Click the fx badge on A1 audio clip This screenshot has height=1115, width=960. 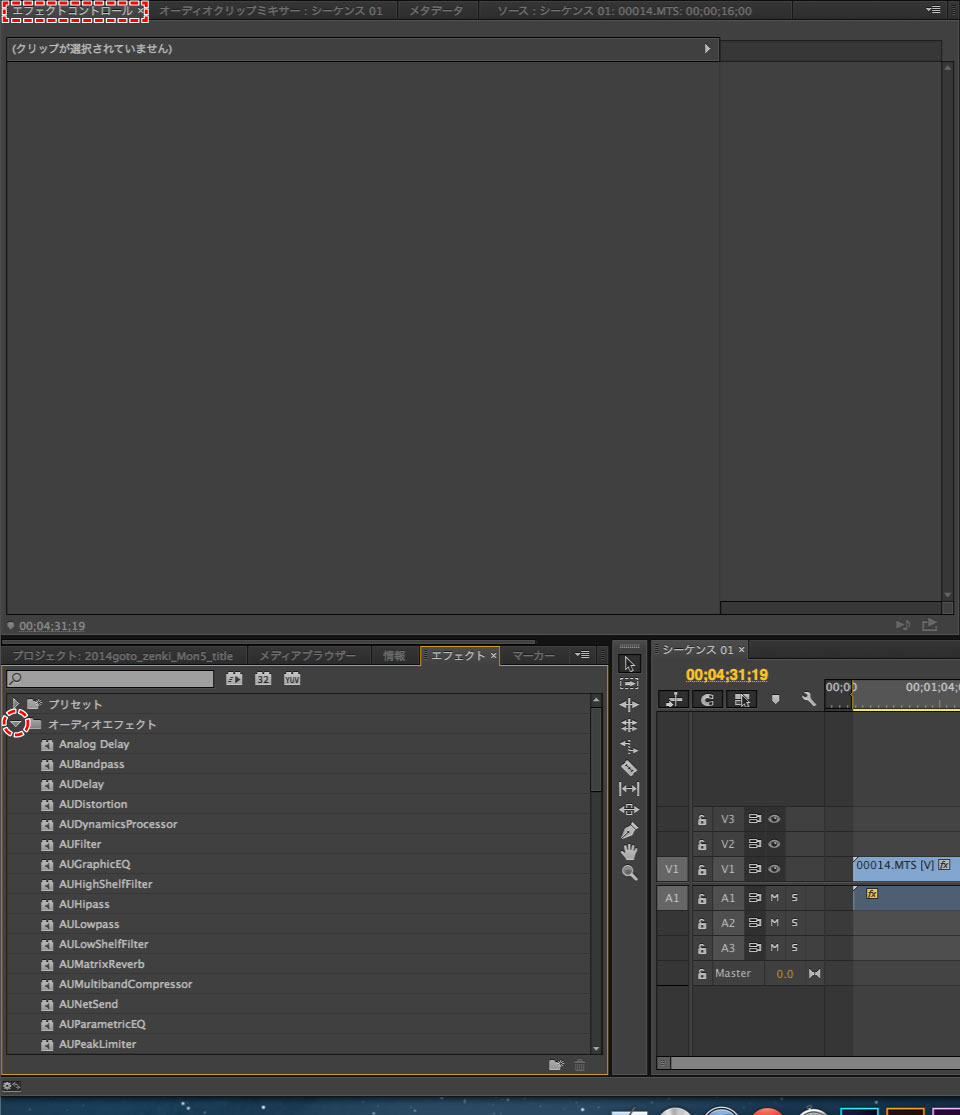pos(872,894)
